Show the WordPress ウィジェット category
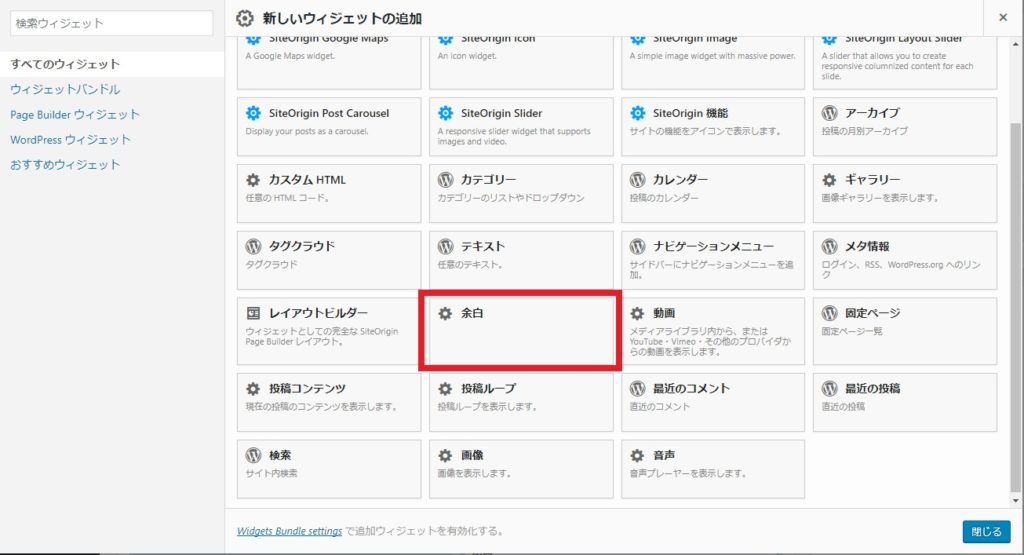The width and height of the screenshot is (1024, 555). 70,139
